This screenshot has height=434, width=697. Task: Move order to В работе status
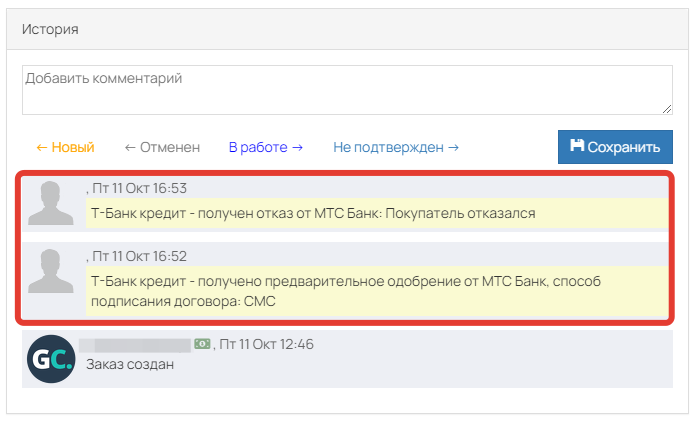(x=266, y=147)
